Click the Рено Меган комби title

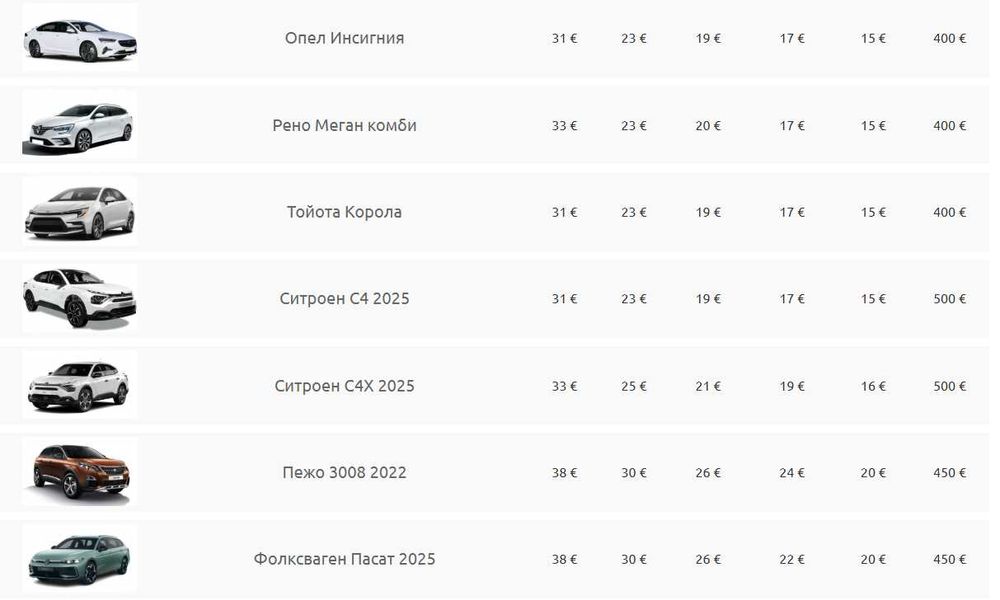pyautogui.click(x=344, y=126)
